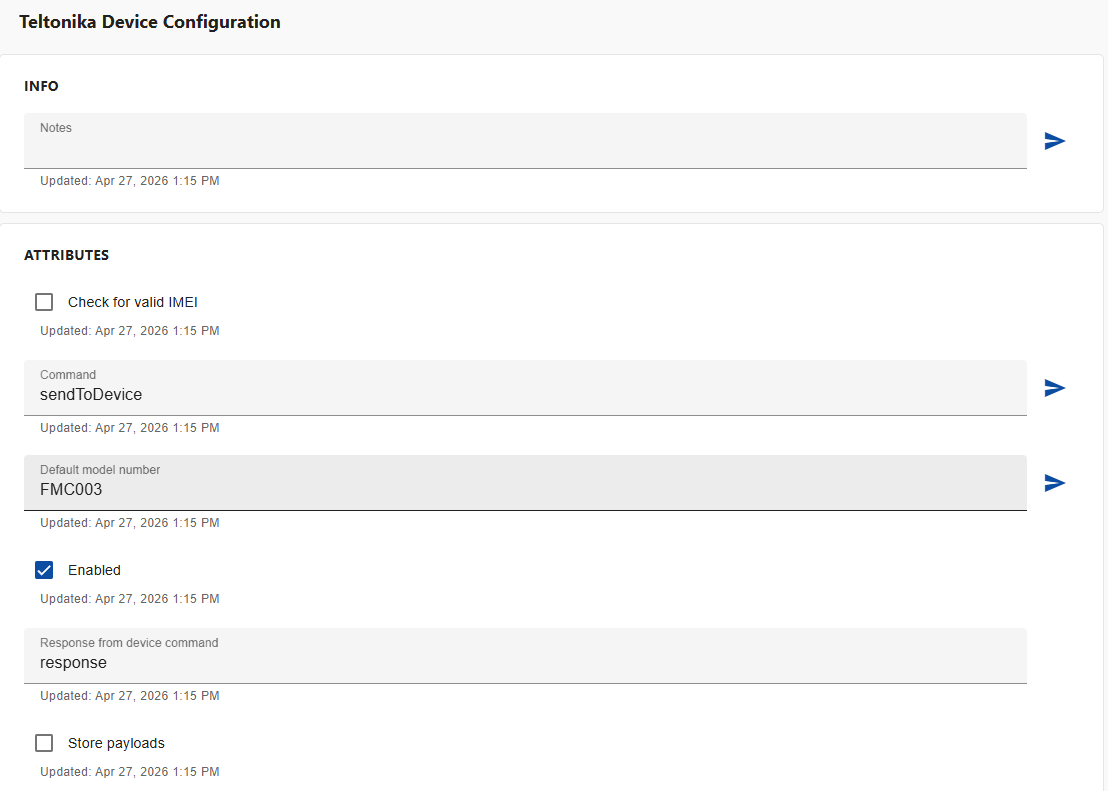The width and height of the screenshot is (1108, 791).
Task: Click send arrow beside Command field
Action: click(x=1054, y=388)
